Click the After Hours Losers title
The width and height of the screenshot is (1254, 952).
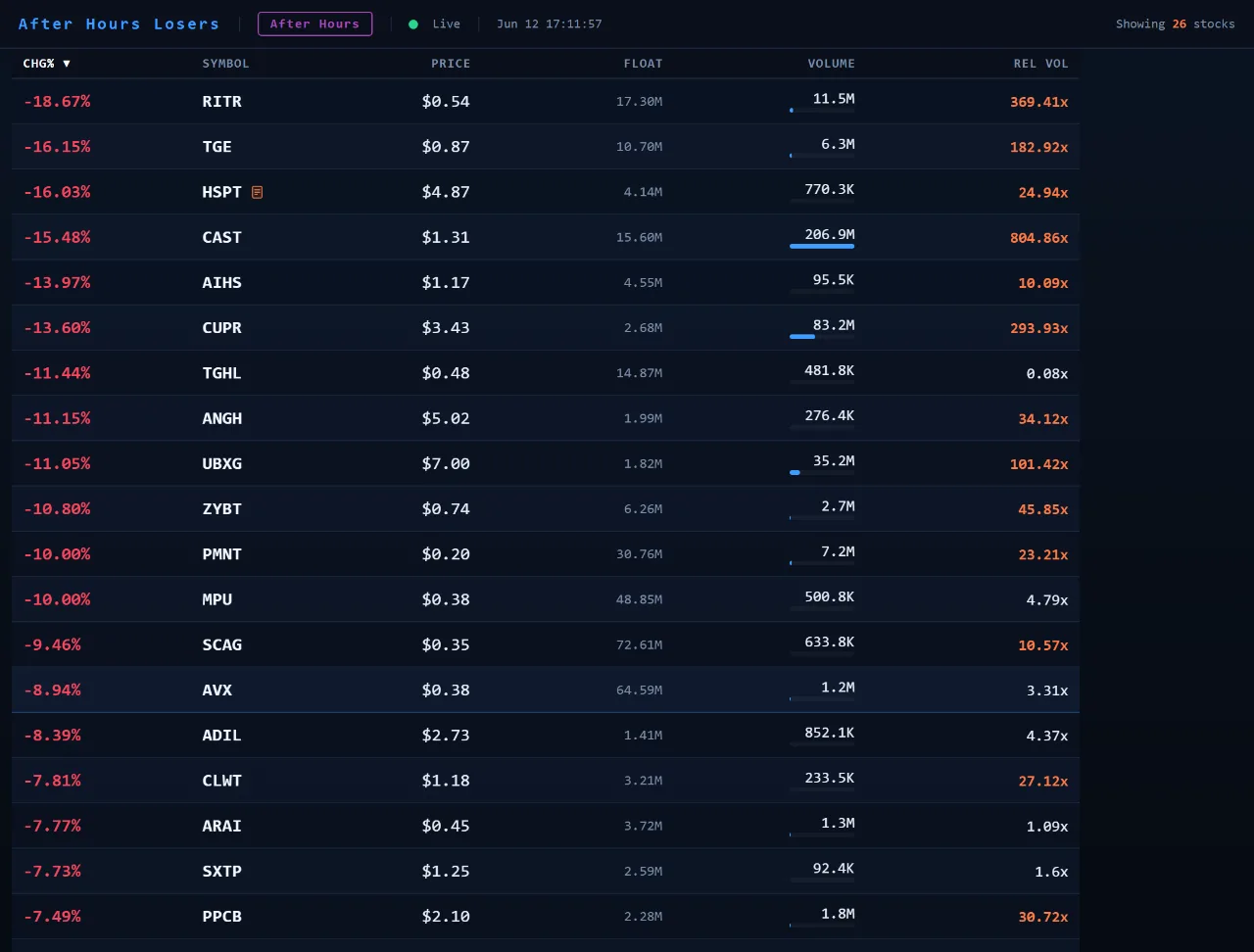tap(119, 24)
